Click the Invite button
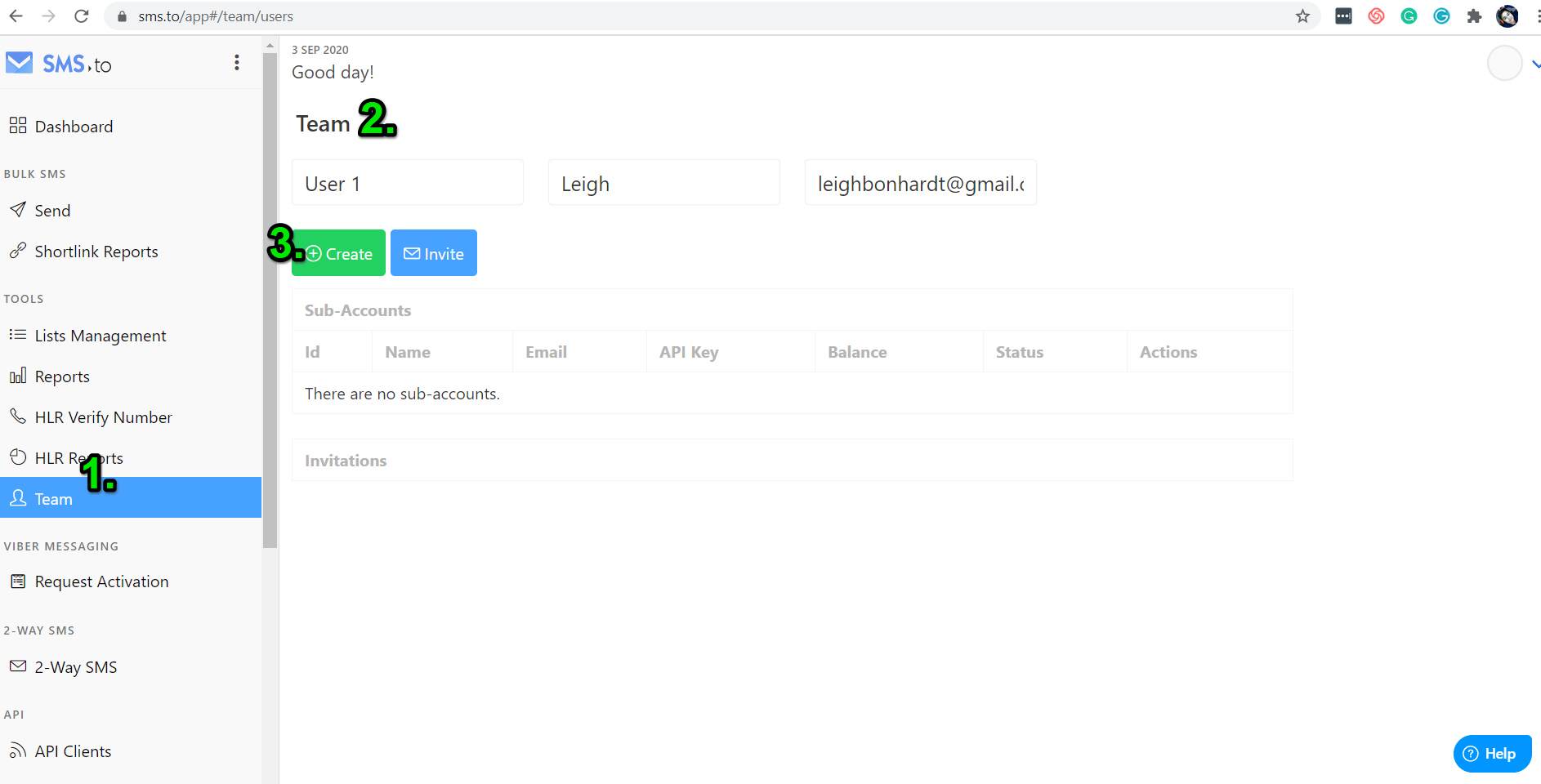Image resolution: width=1541 pixels, height=784 pixels. pyautogui.click(x=433, y=252)
